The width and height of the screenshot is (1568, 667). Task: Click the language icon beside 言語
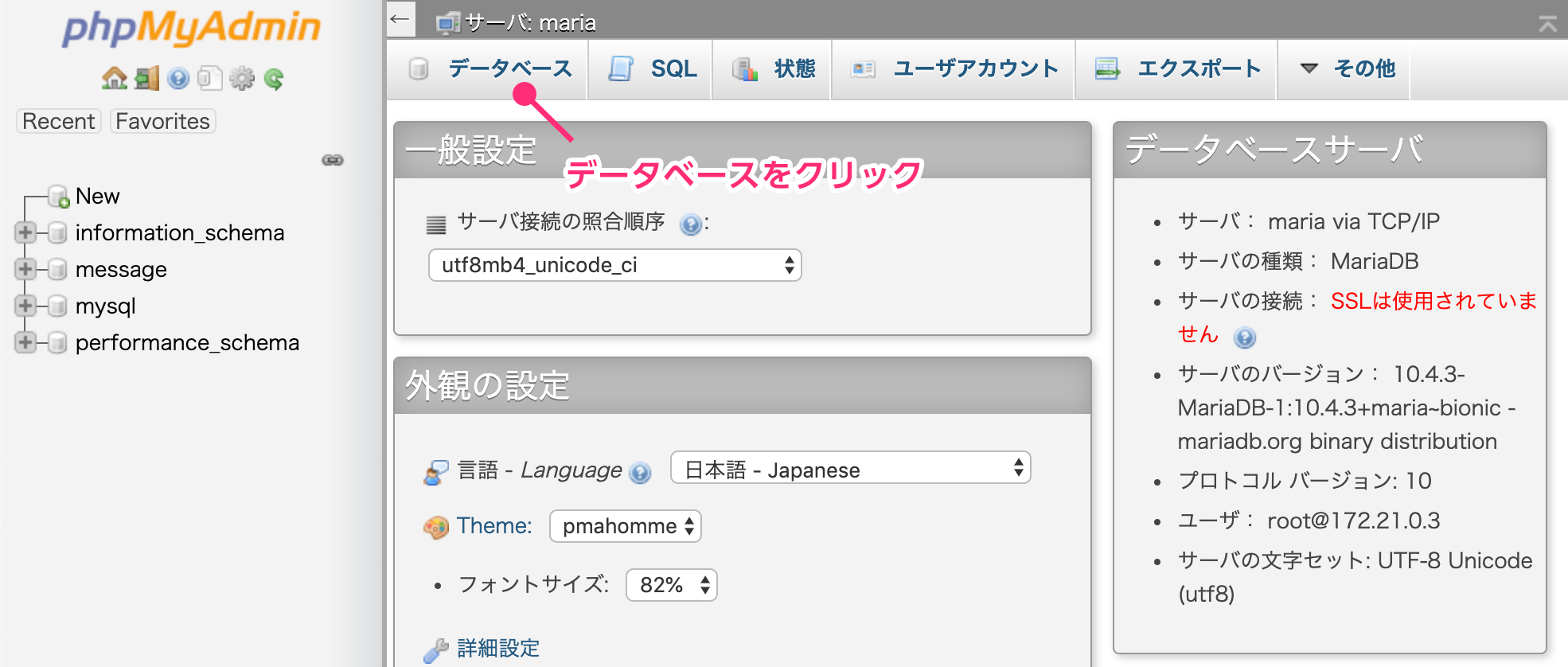click(x=436, y=472)
